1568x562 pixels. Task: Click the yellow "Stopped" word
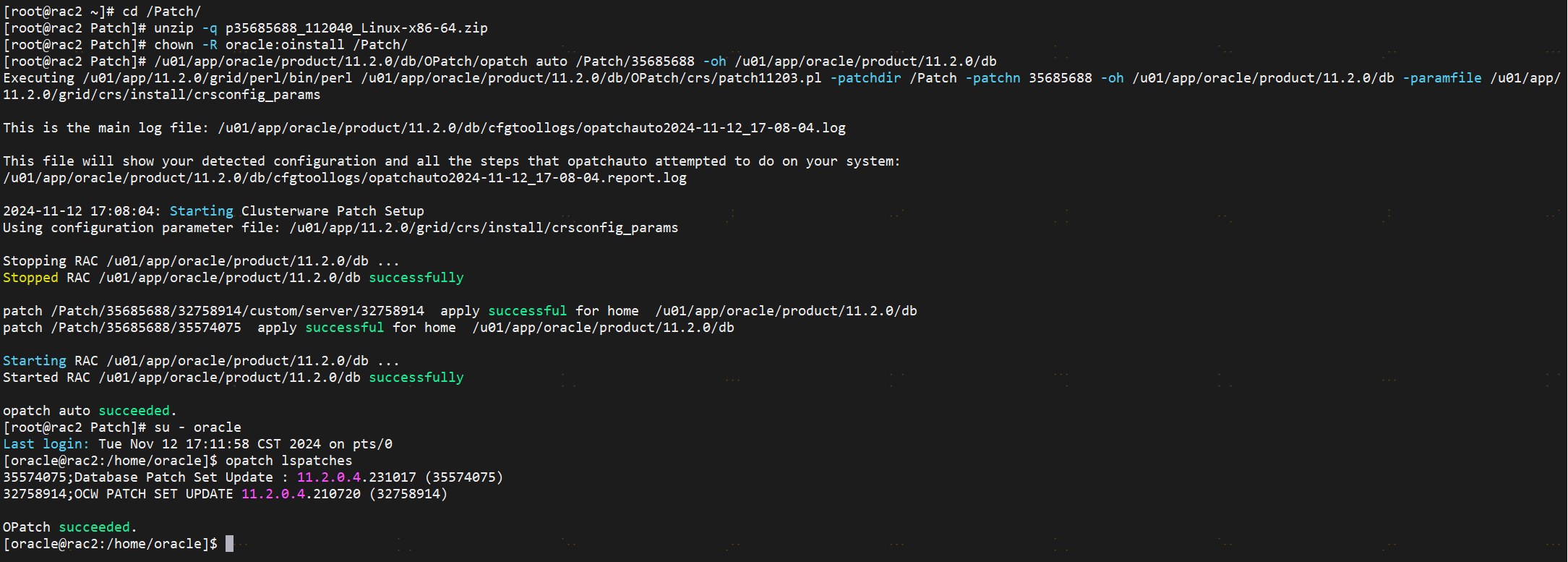pos(30,278)
